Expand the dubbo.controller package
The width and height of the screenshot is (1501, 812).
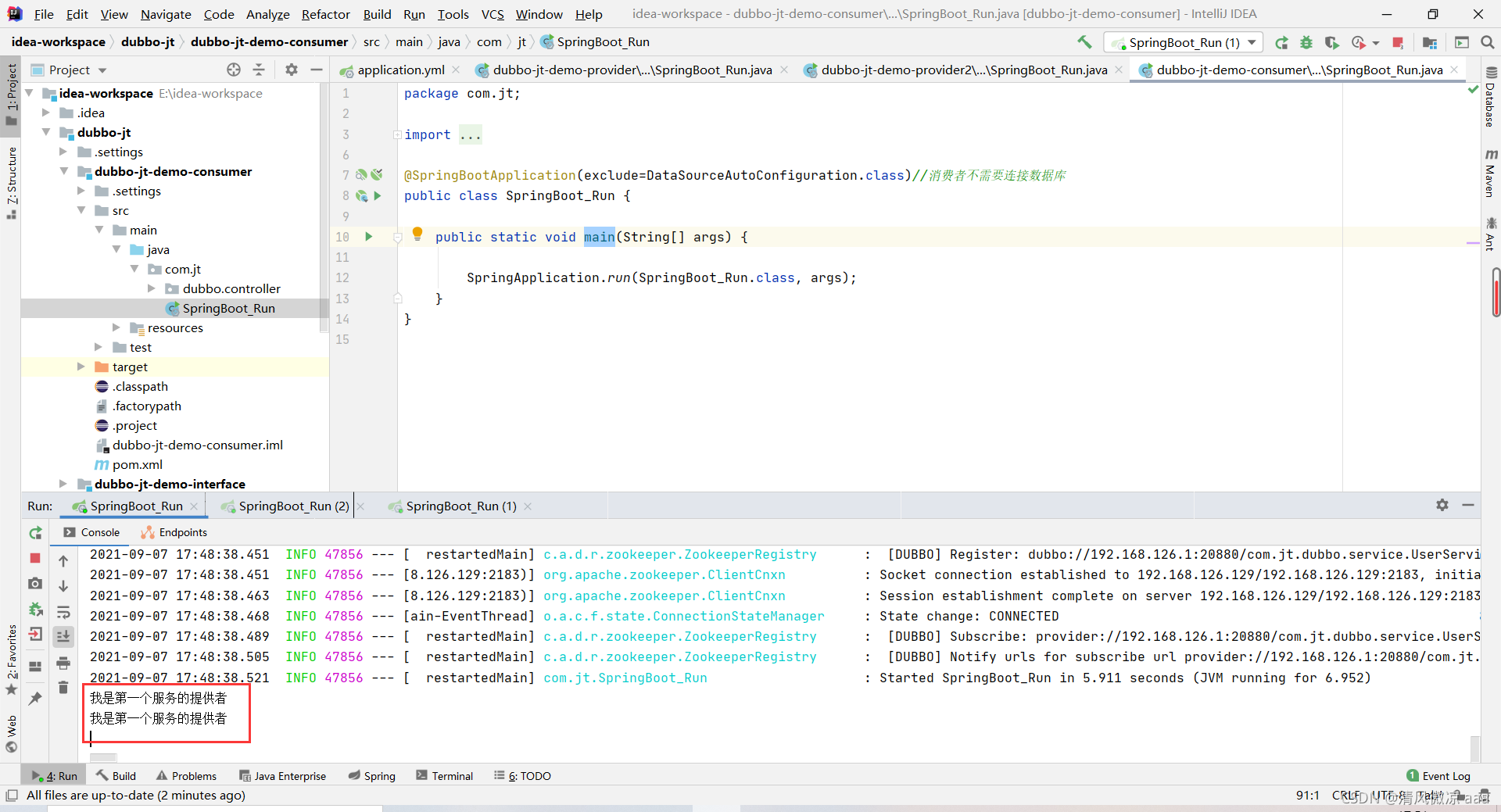tap(152, 288)
